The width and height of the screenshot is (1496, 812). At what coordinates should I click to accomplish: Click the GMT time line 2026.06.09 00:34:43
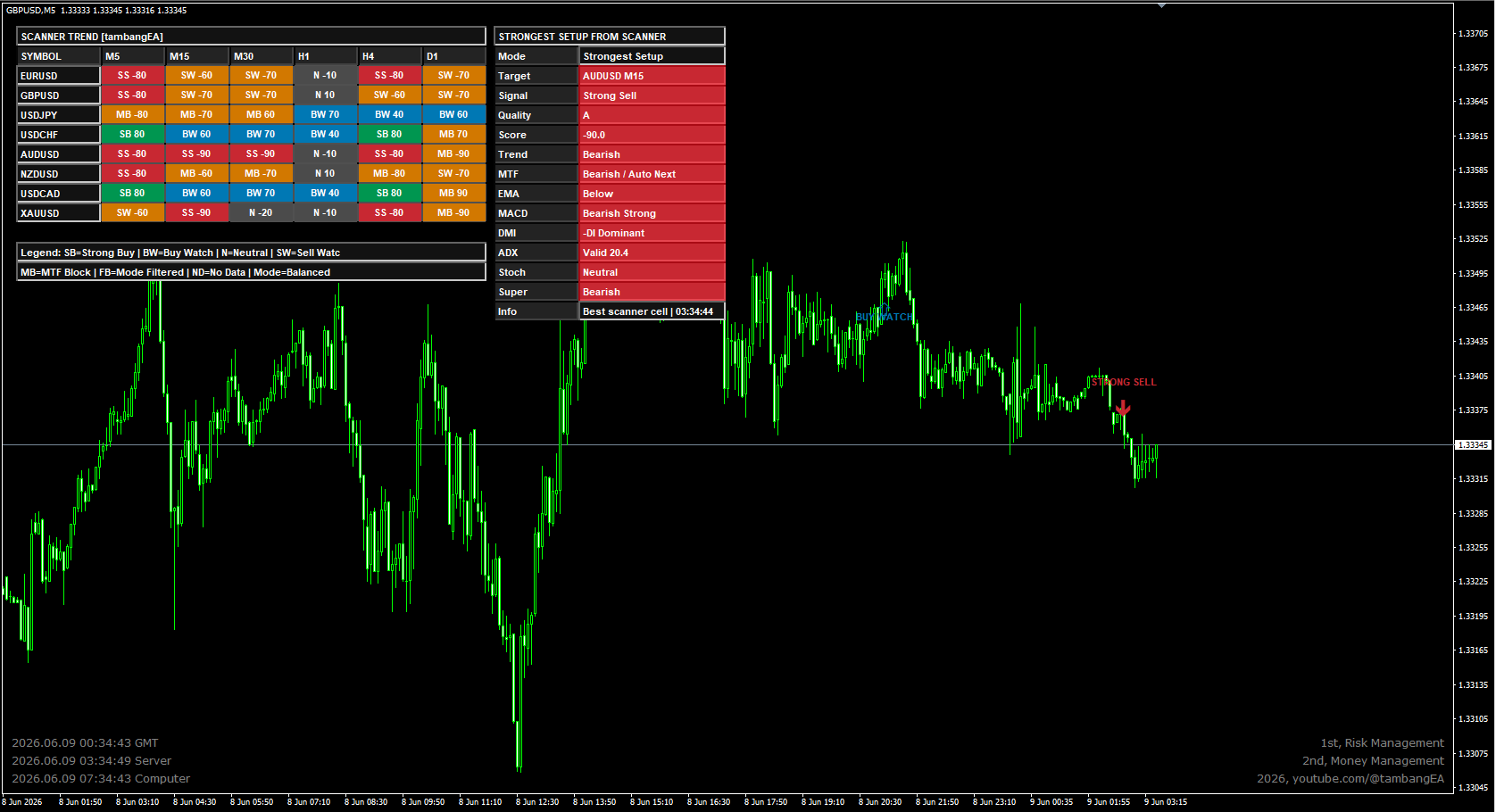tap(85, 742)
